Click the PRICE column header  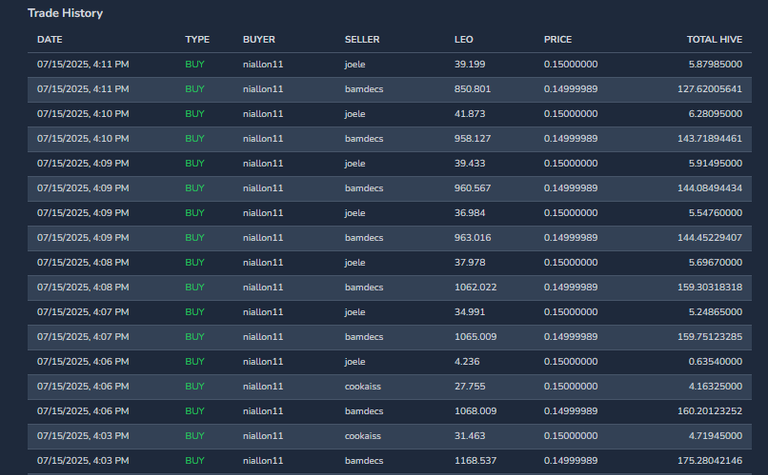558,40
